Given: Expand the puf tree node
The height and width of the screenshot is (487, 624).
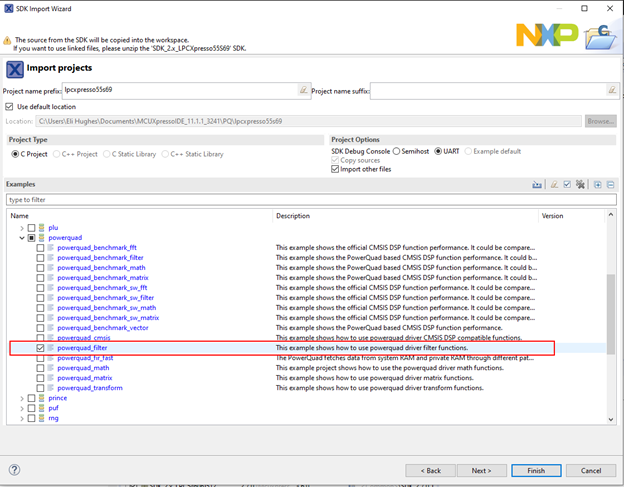Looking at the screenshot, I should point(22,408).
